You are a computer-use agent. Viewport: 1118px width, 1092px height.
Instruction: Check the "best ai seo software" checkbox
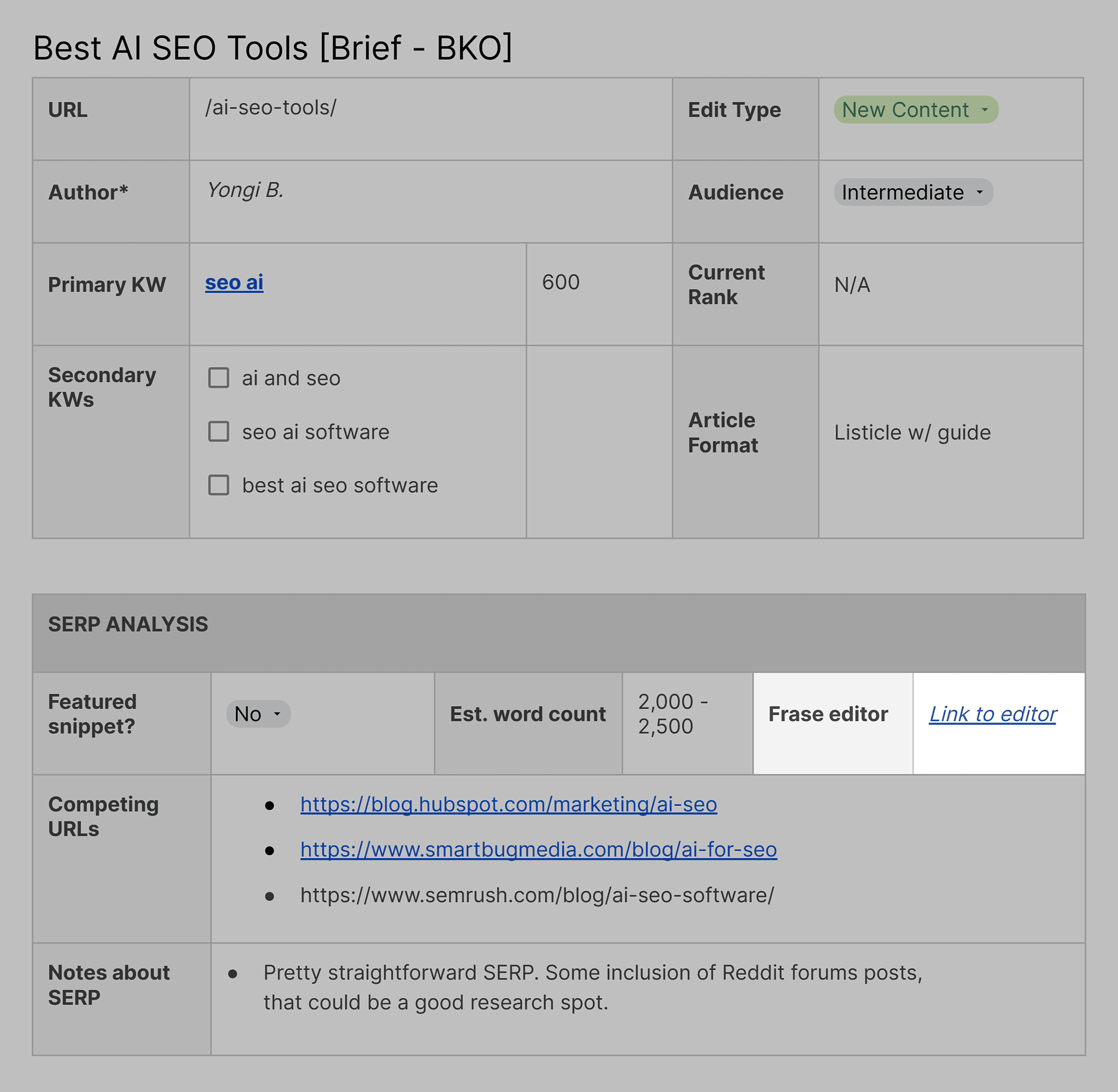[x=219, y=485]
